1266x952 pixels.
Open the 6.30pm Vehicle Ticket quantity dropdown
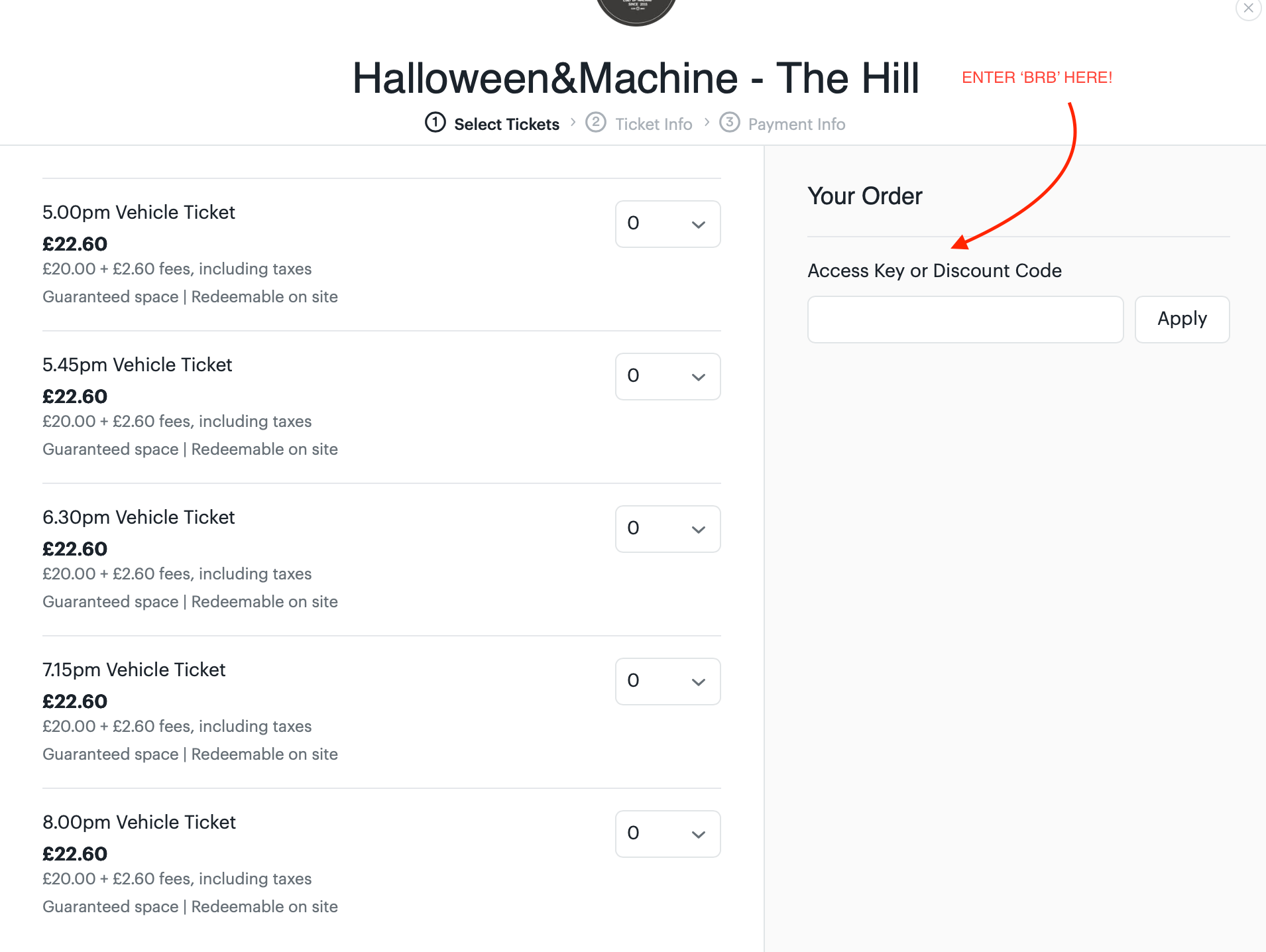click(667, 529)
